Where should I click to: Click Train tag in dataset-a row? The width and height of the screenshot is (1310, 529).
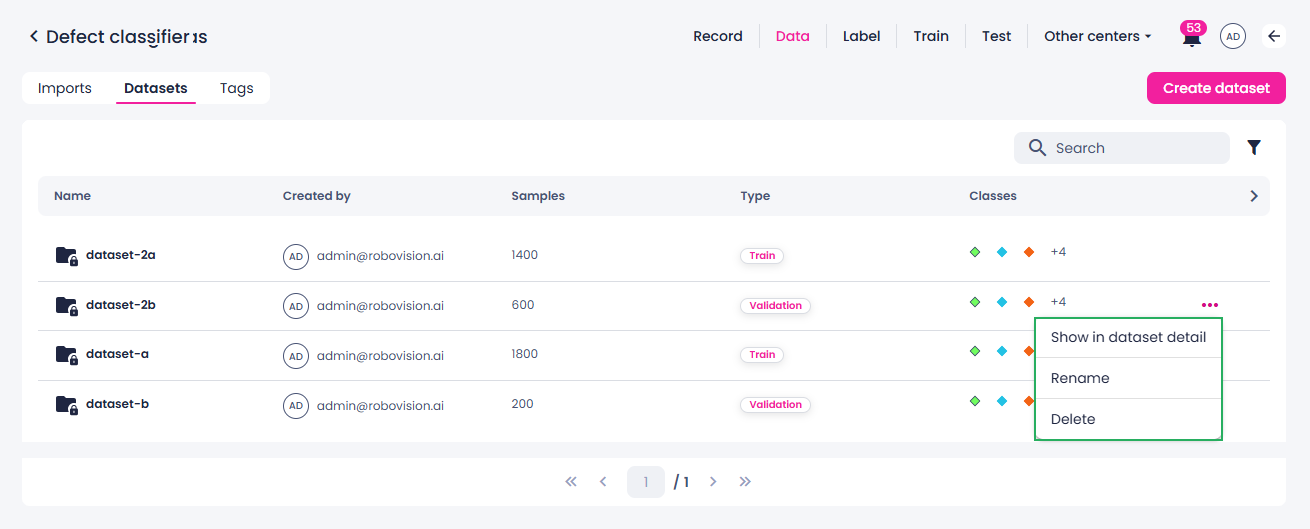[762, 355]
